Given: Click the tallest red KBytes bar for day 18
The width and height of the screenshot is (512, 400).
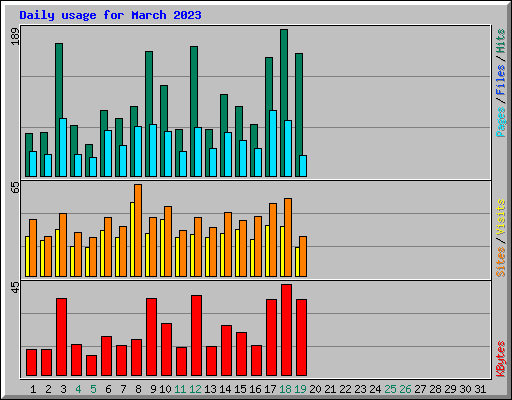Looking at the screenshot, I should (x=286, y=330).
